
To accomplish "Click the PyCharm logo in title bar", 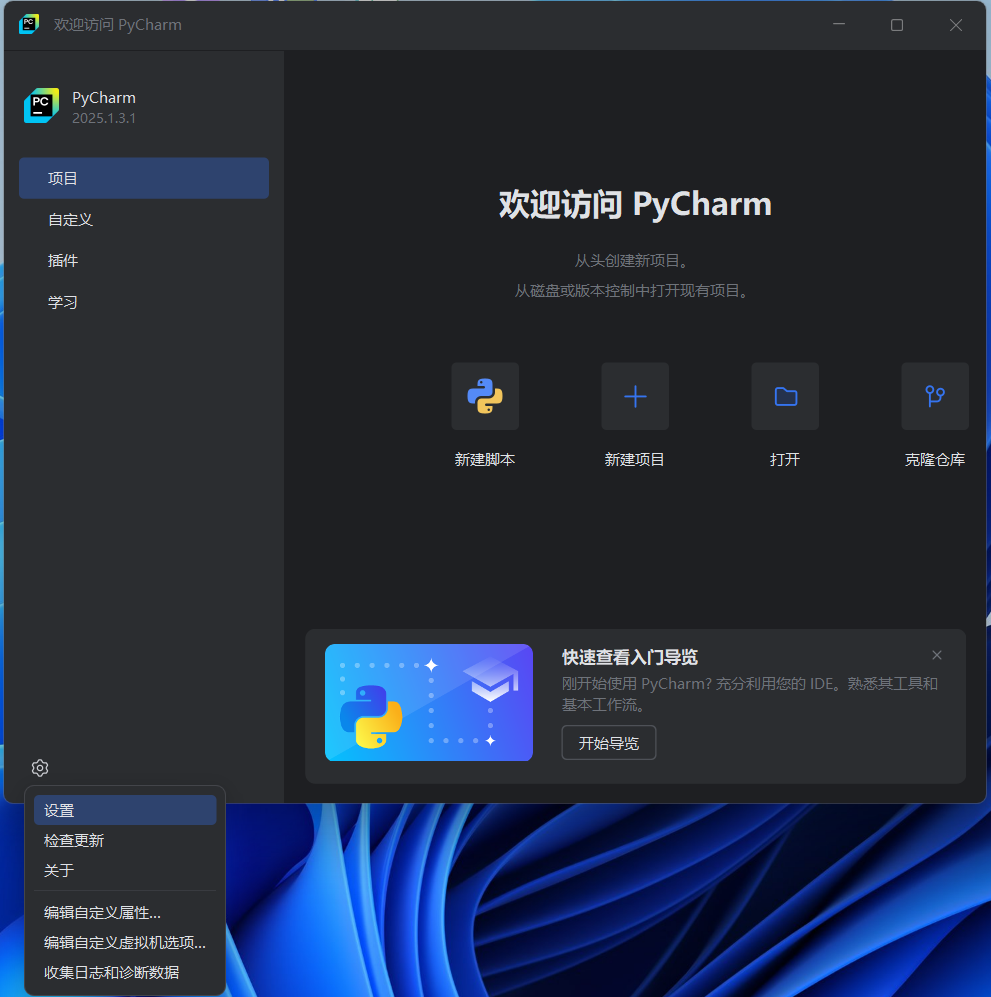I will pos(29,25).
